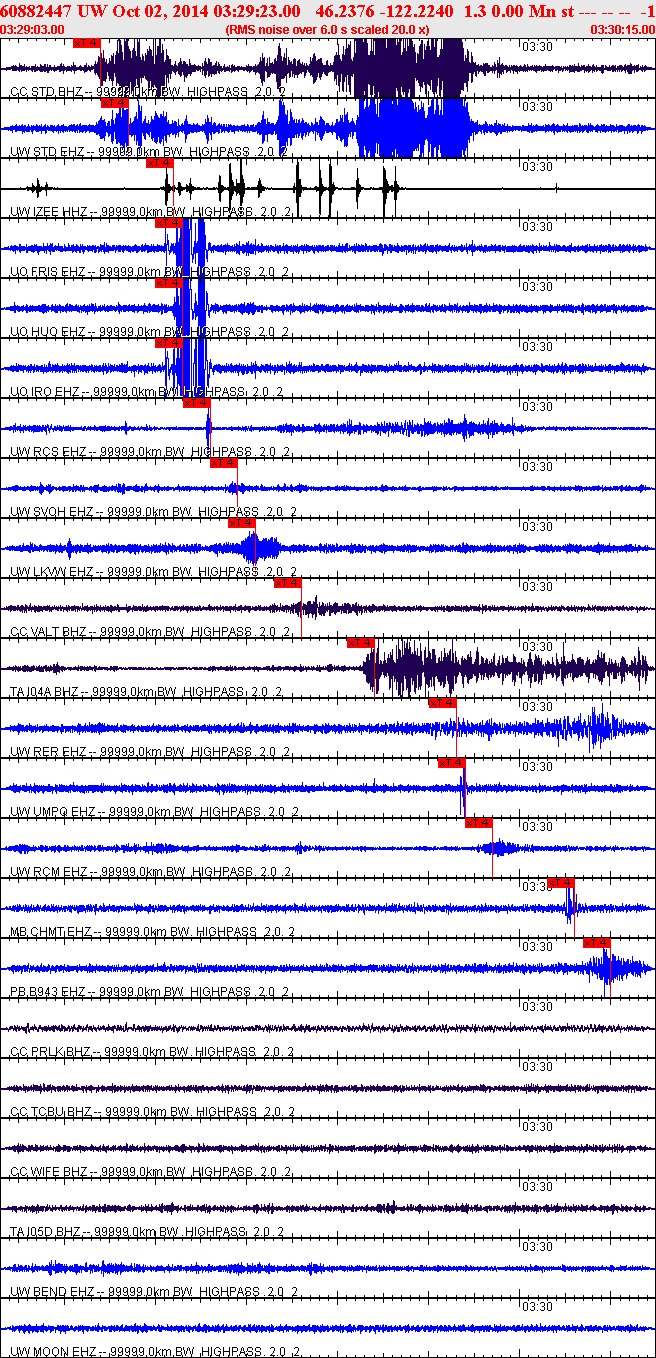Click the end time 03:30:15.00
The image size is (656, 1358).
pos(623,30)
